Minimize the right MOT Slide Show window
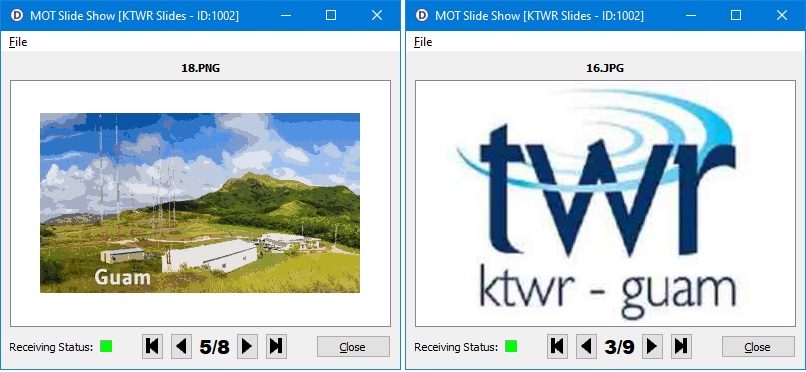Screen dimensions: 806x372 pos(691,15)
